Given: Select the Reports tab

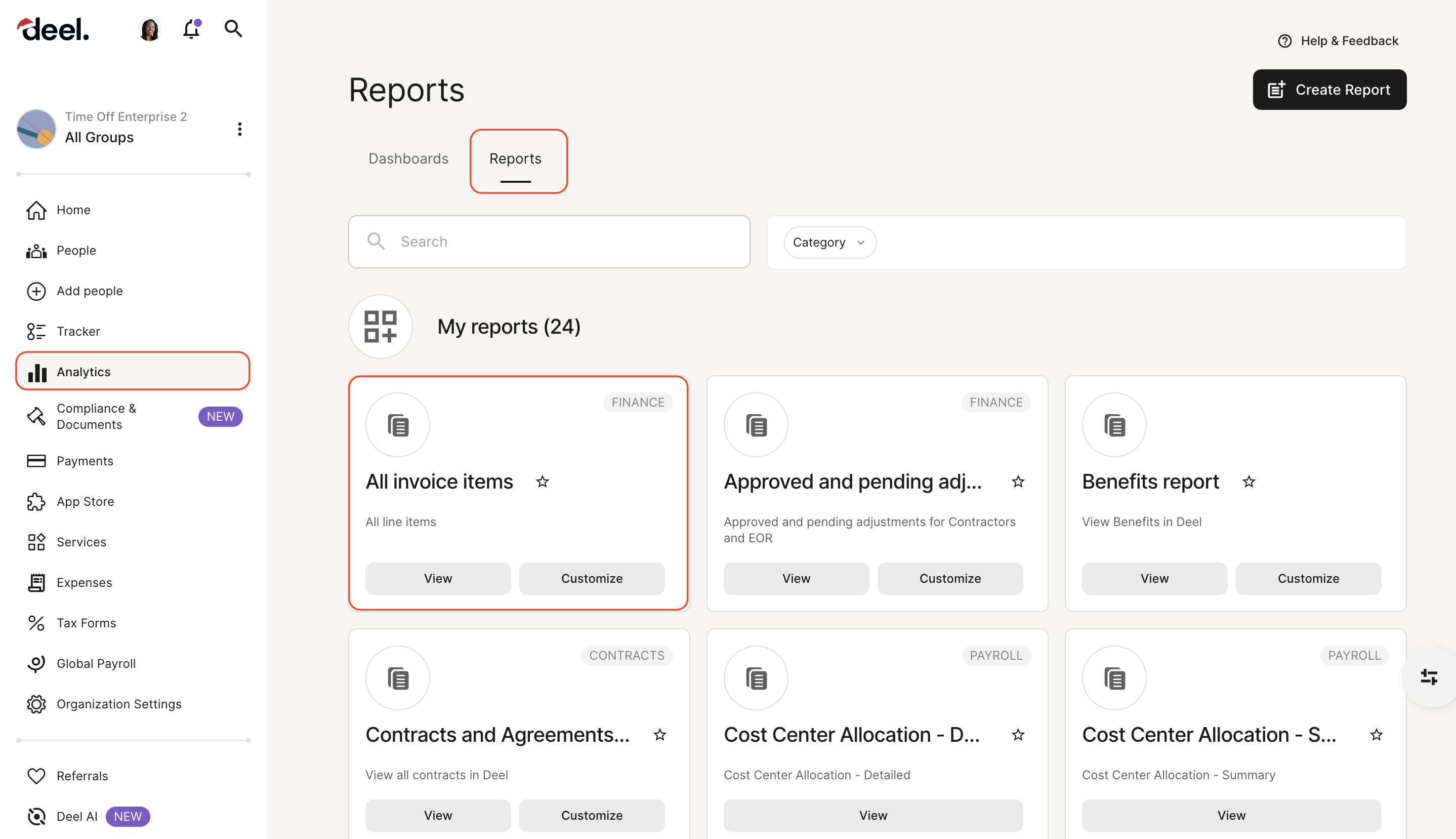Looking at the screenshot, I should [x=515, y=159].
